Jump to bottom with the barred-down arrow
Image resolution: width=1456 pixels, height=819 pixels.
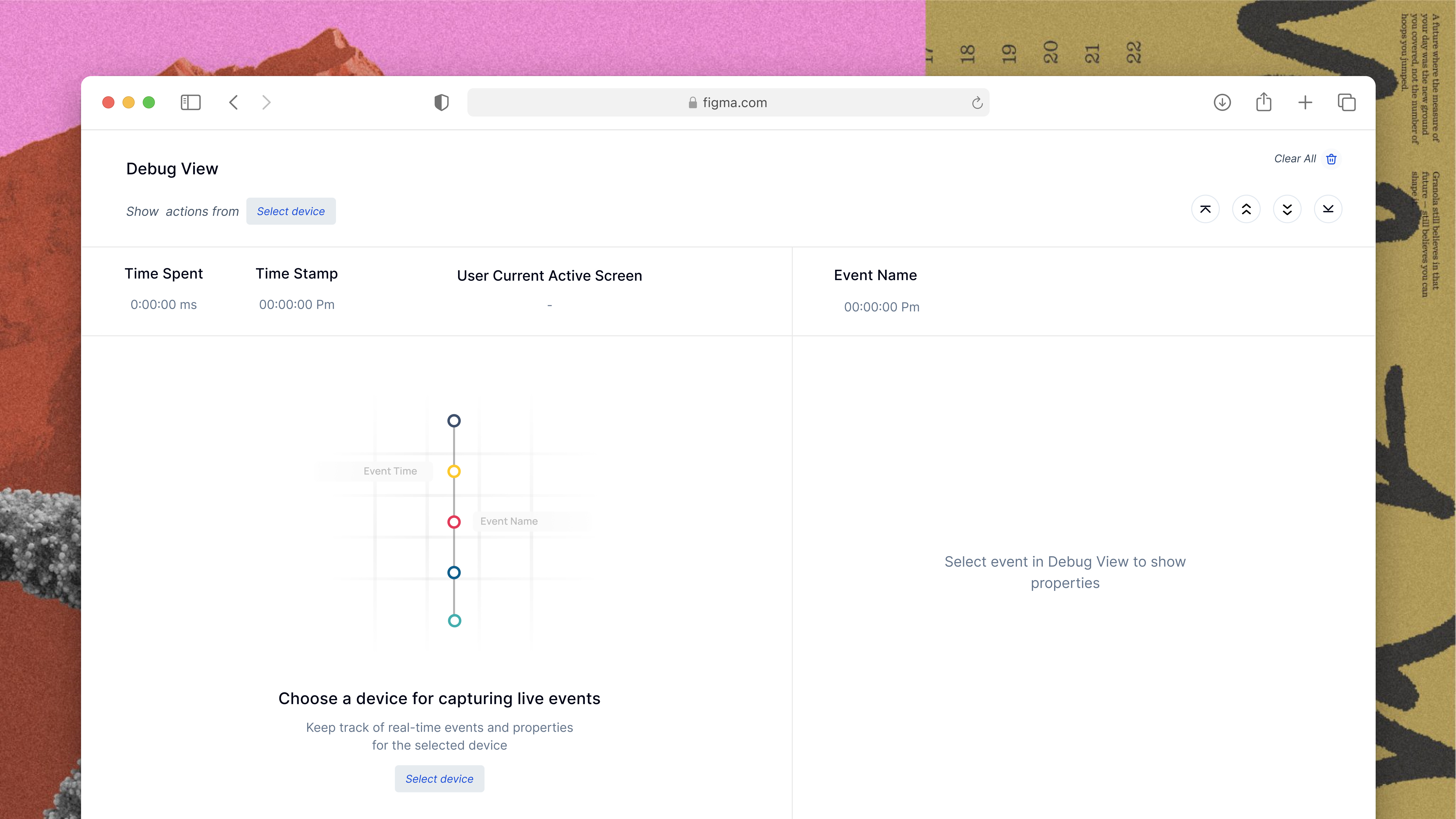[1328, 209]
